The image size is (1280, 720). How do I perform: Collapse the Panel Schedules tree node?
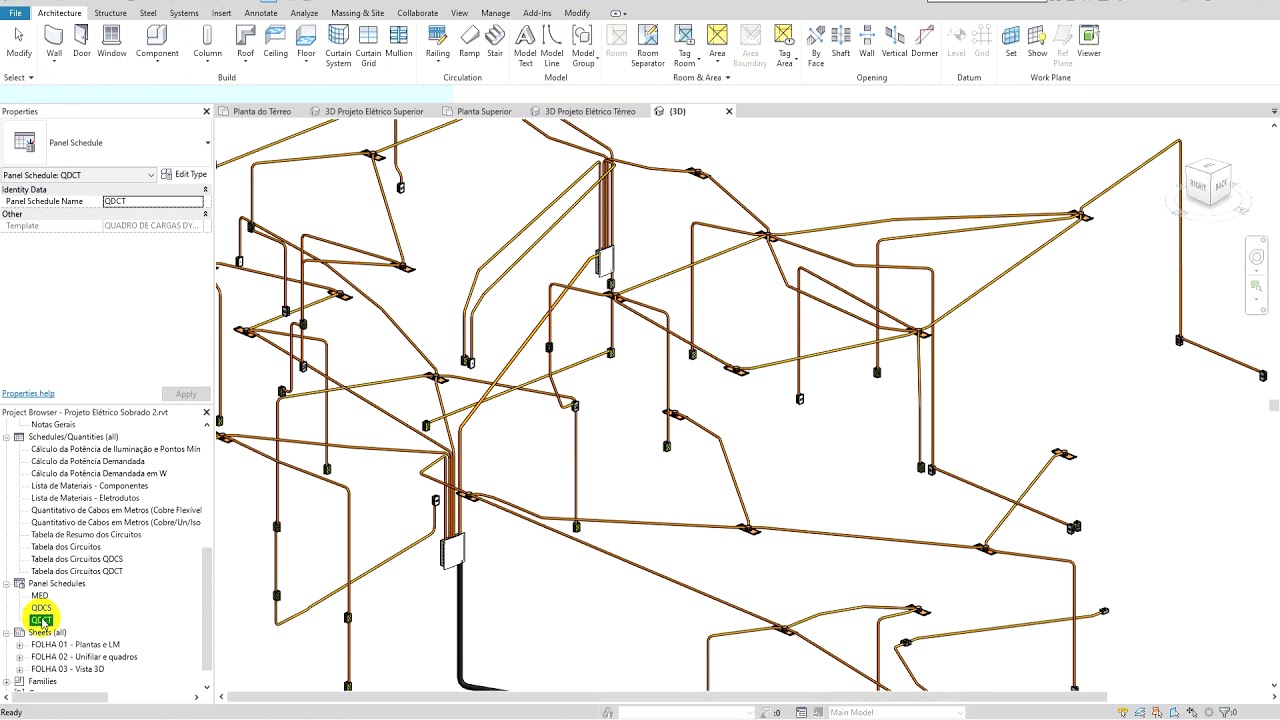click(7, 583)
